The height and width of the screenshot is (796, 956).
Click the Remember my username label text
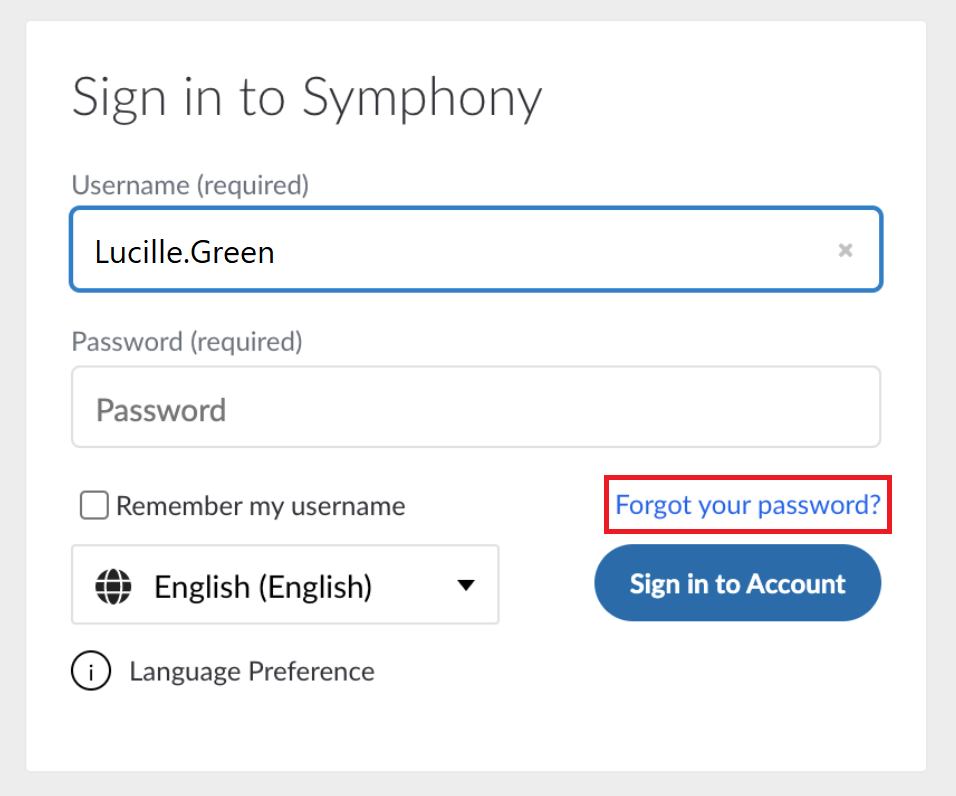(x=260, y=506)
